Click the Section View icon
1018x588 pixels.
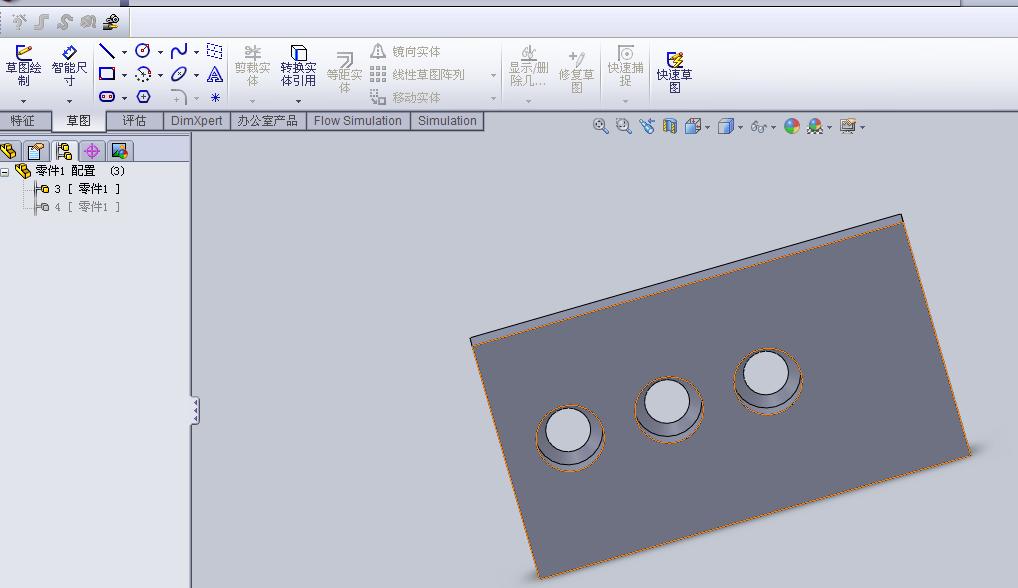[x=670, y=126]
